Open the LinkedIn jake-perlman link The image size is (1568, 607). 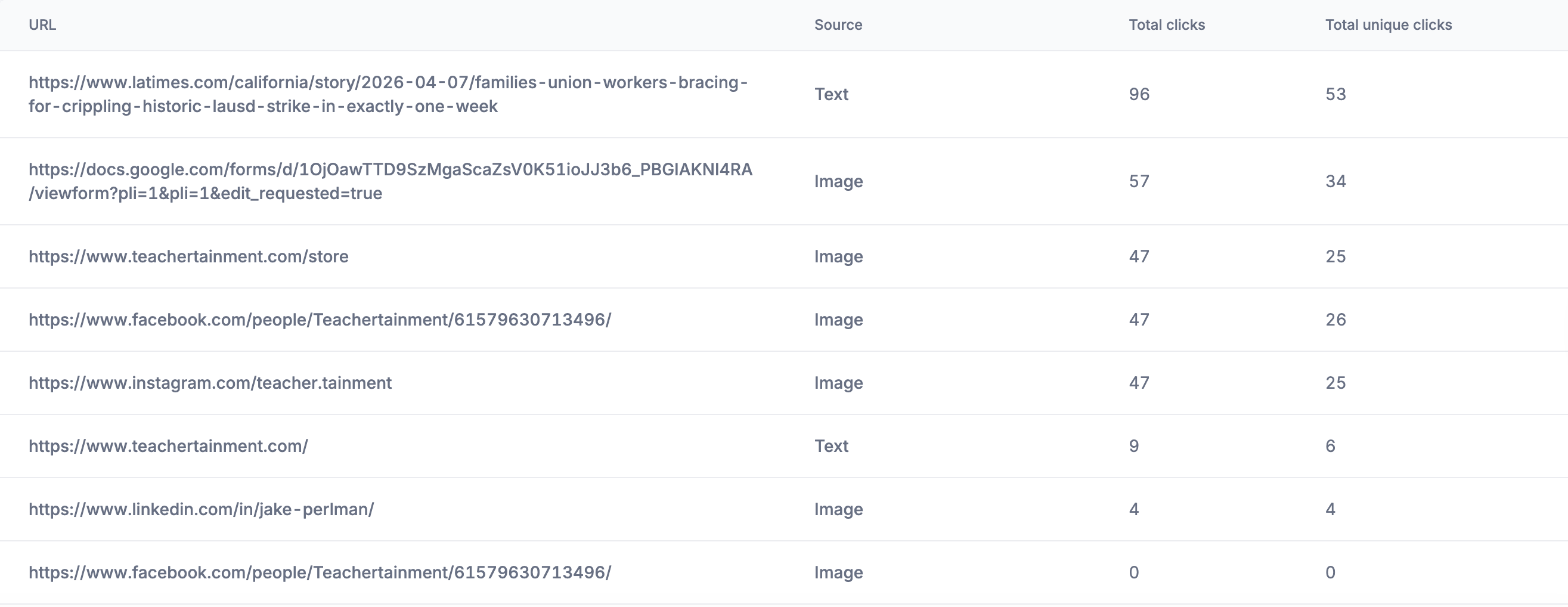click(x=201, y=510)
